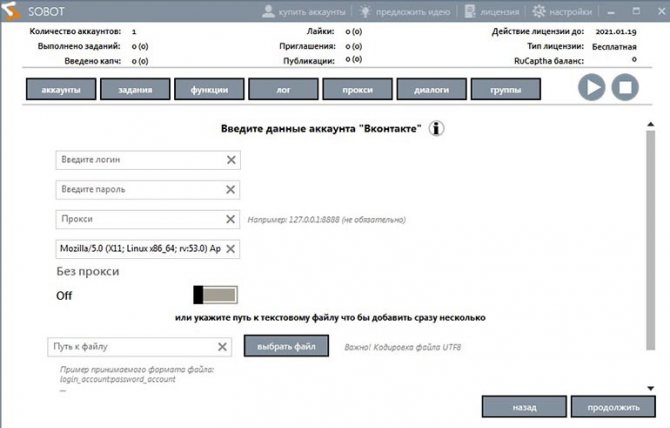Click the Например: 127.0.0.1:8888 hint text

pyautogui.click(x=326, y=220)
